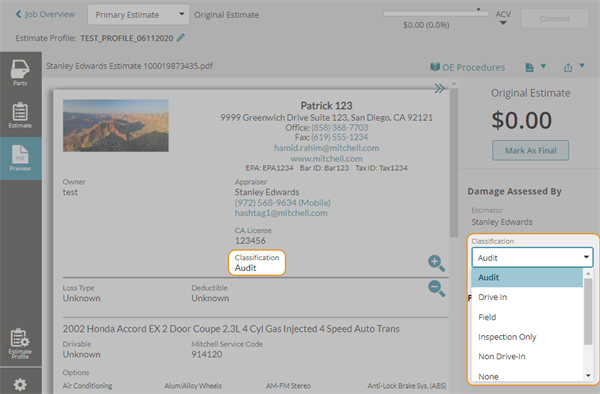This screenshot has width=600, height=394.
Task: Choose Non Drive-In classification
Action: pos(527,357)
